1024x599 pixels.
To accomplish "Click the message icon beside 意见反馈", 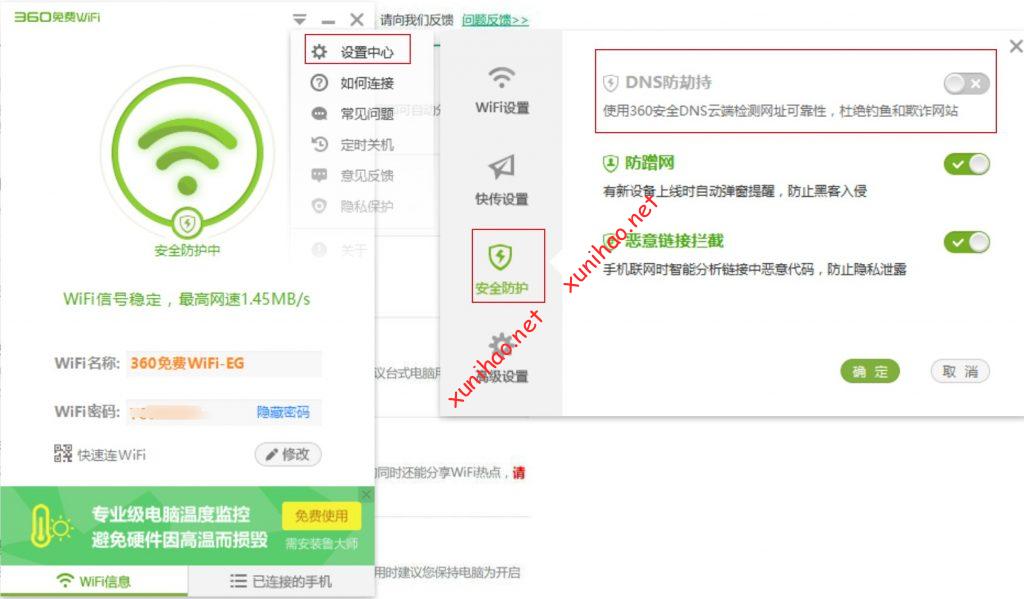I will click(x=319, y=175).
